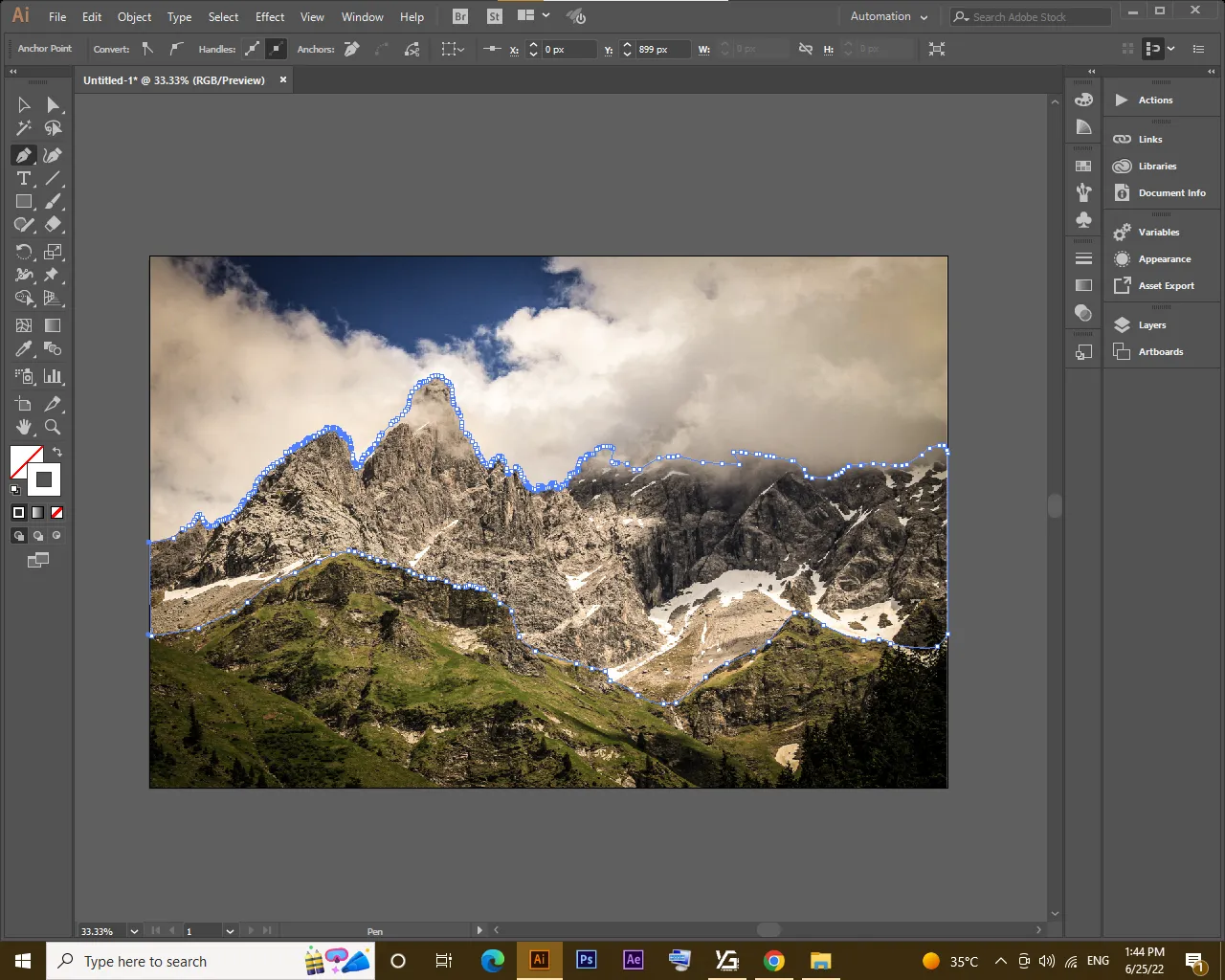Open the Object menu
The image size is (1225, 980).
tap(134, 17)
